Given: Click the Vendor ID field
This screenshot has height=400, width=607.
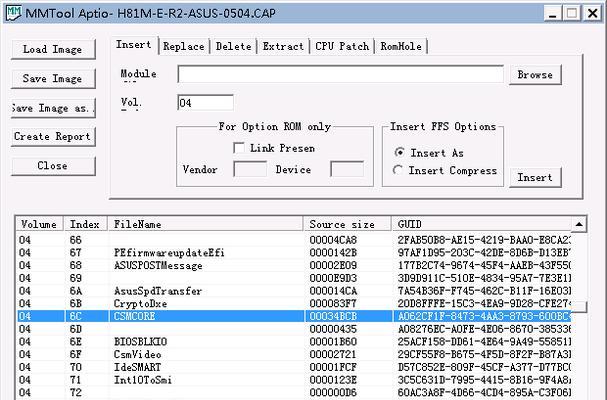Looking at the screenshot, I should pos(250,169).
